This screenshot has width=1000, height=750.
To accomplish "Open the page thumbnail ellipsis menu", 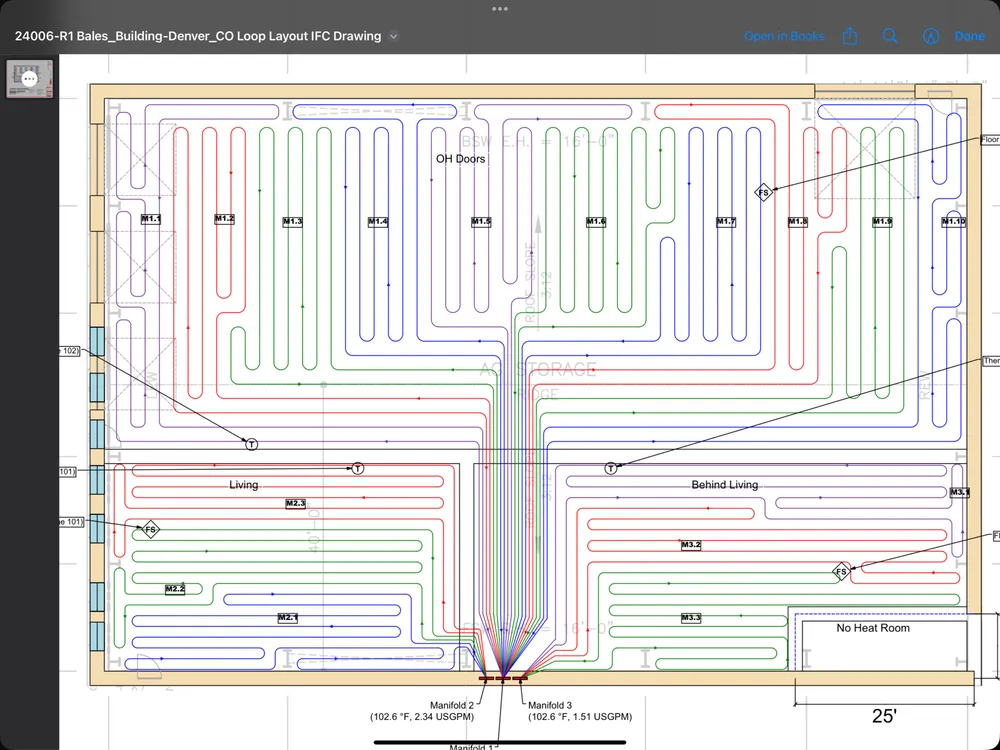I will click(x=29, y=77).
